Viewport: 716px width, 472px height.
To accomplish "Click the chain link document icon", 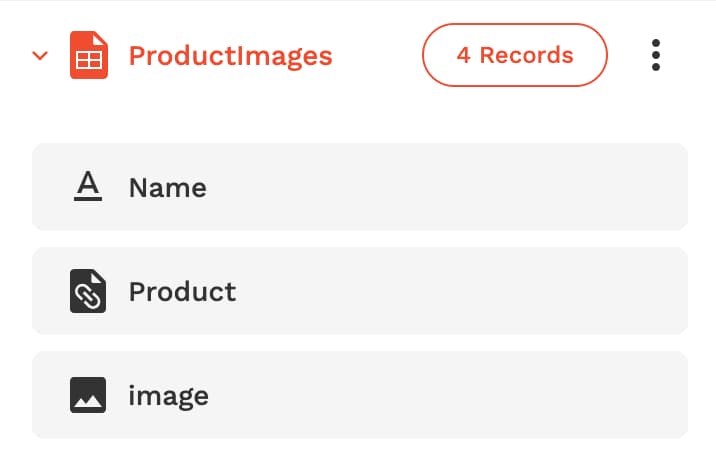I will [x=88, y=291].
